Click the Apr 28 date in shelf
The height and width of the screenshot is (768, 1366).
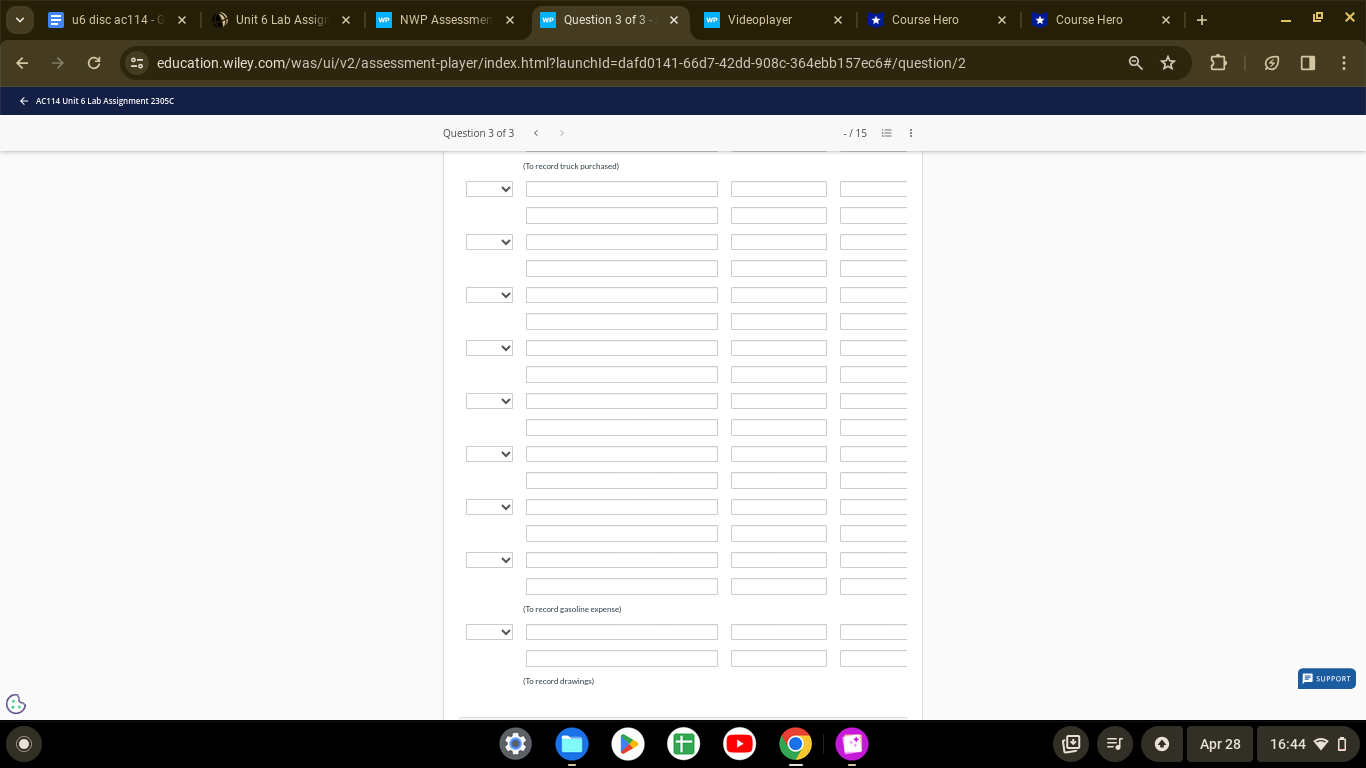click(1220, 744)
